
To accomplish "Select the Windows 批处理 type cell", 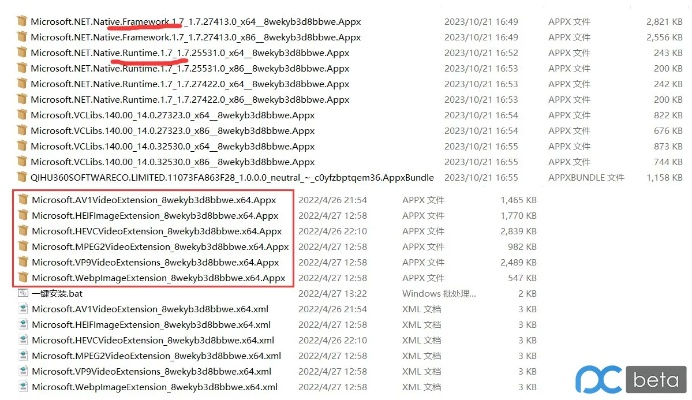I will 439,294.
